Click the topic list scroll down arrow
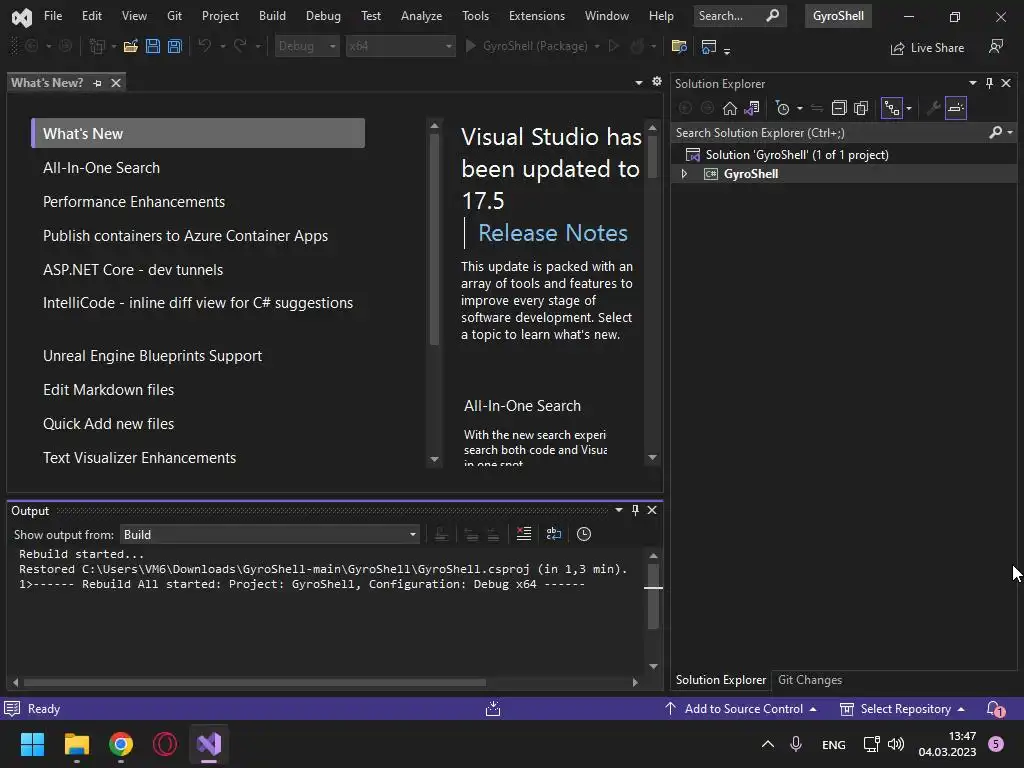Viewport: 1024px width, 768px height. pyautogui.click(x=435, y=459)
